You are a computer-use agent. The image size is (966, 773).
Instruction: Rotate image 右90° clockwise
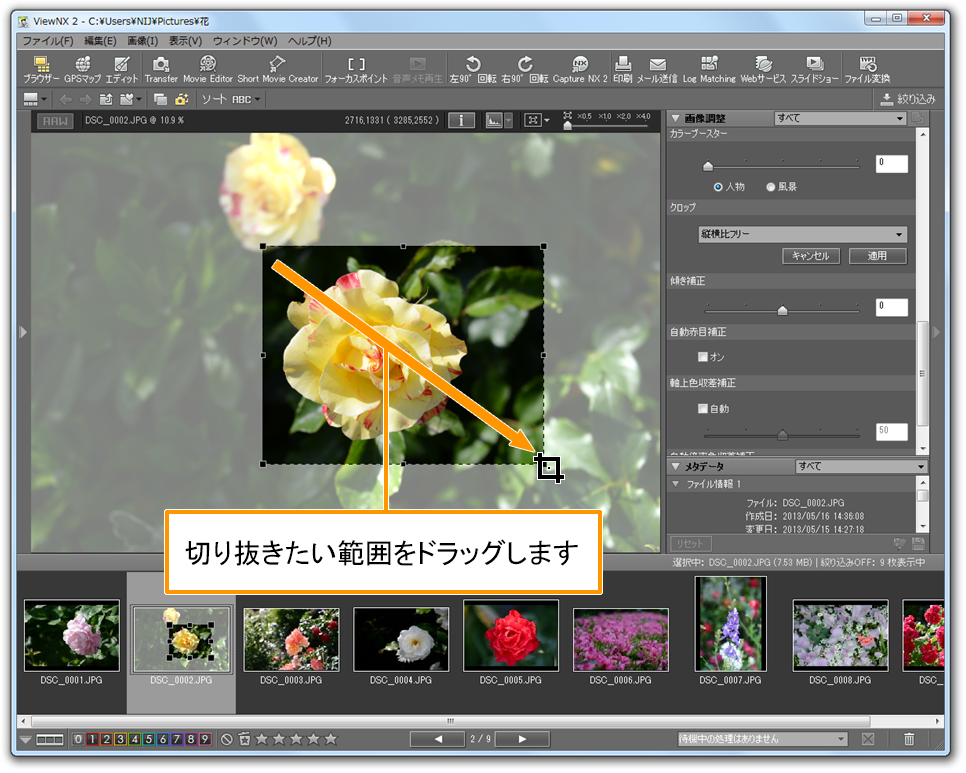[x=524, y=70]
